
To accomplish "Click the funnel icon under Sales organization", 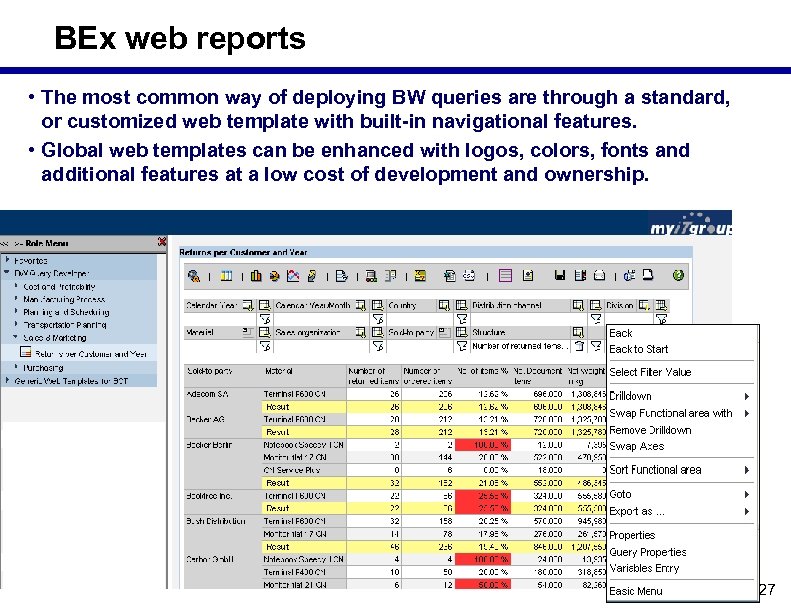I will 378,346.
